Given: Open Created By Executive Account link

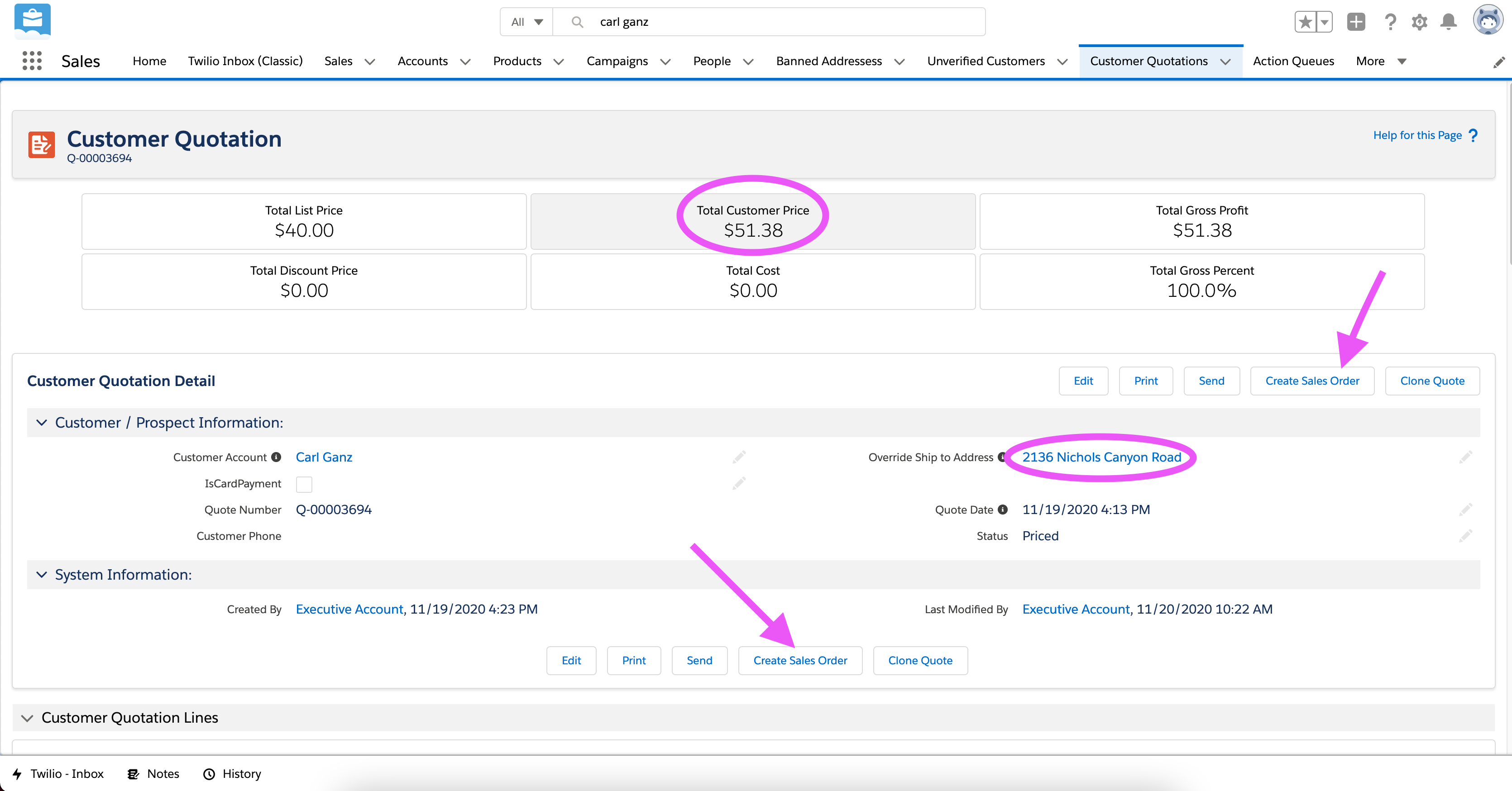Looking at the screenshot, I should click(x=350, y=609).
